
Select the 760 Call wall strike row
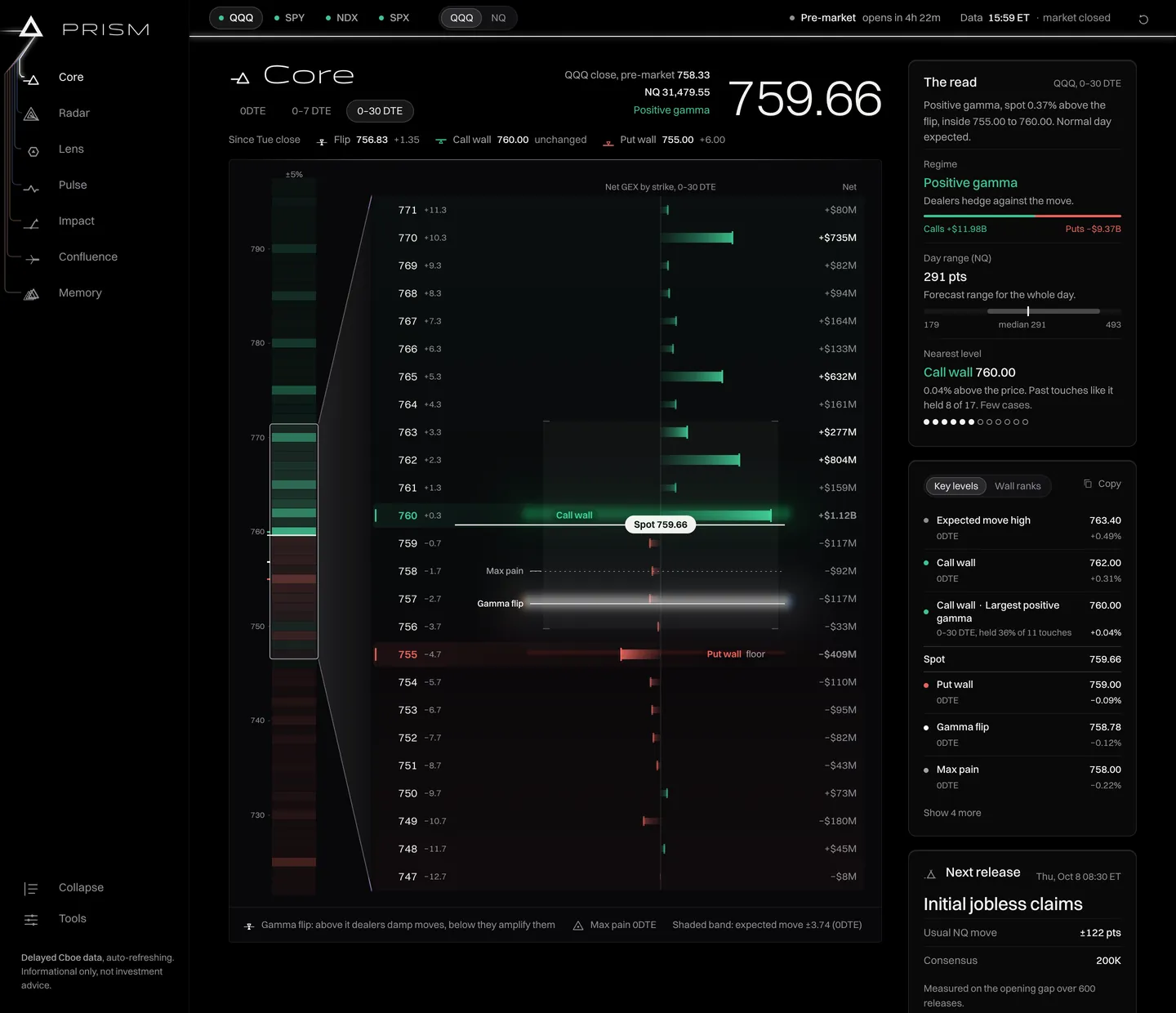tap(619, 515)
